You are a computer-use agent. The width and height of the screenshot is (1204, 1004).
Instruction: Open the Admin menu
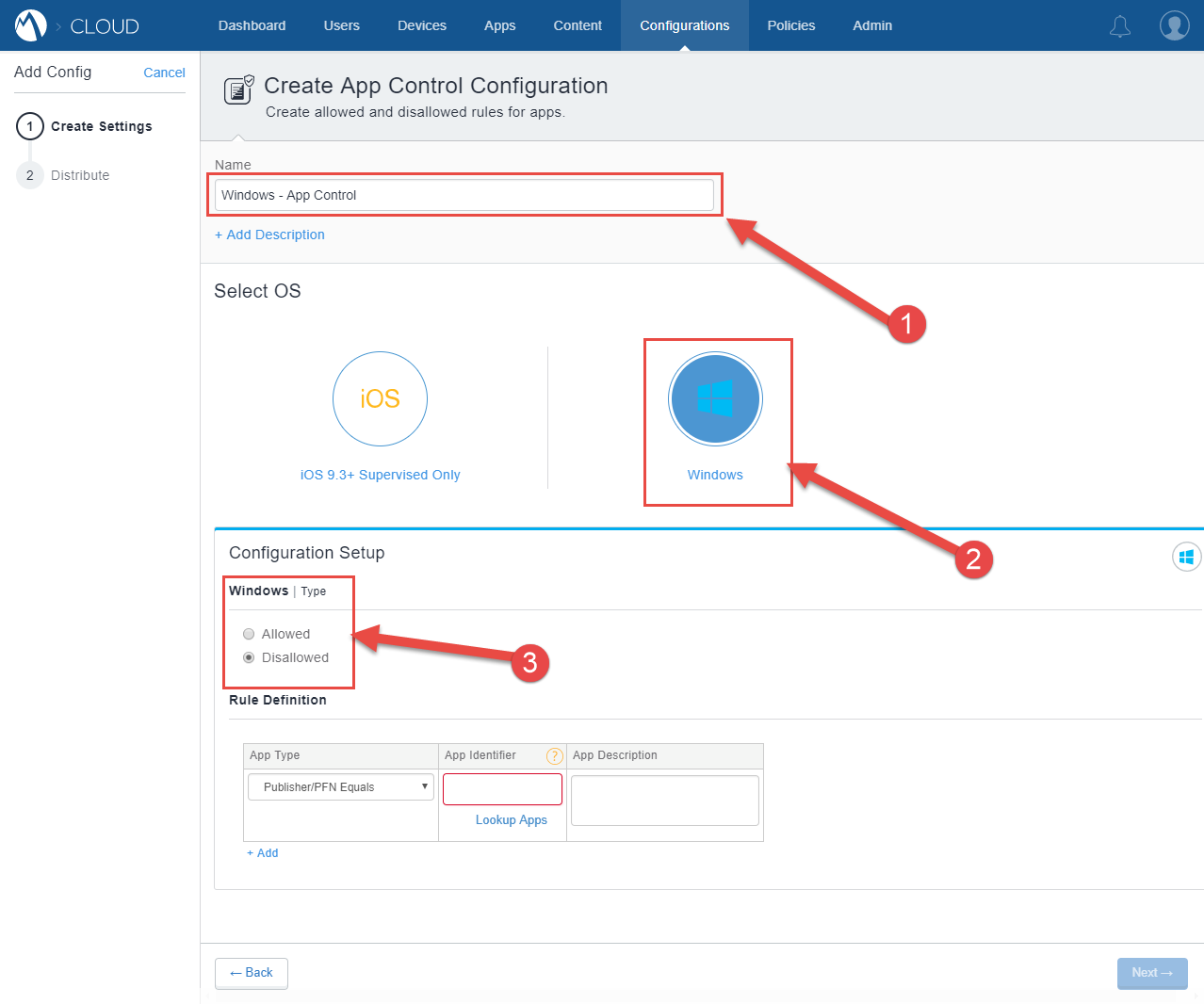click(871, 25)
